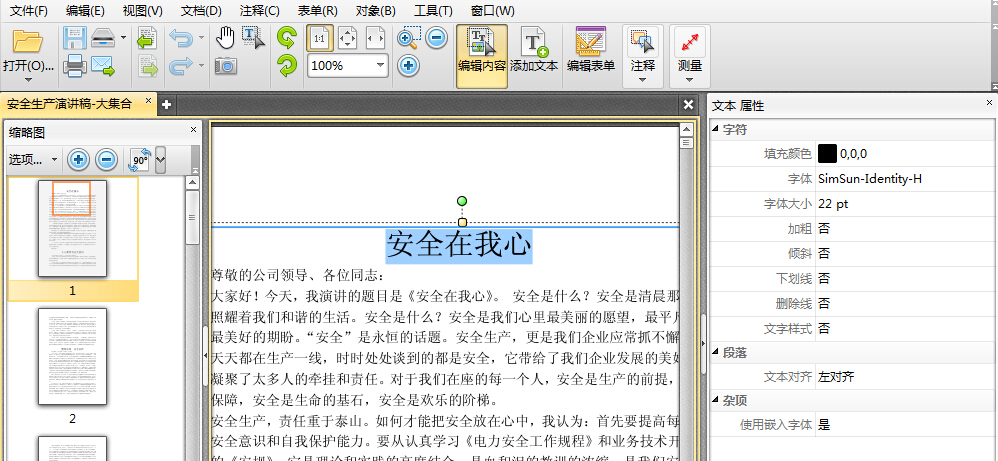The height and width of the screenshot is (461, 998).
Task: Open the 视图(V) menu
Action: [143, 10]
